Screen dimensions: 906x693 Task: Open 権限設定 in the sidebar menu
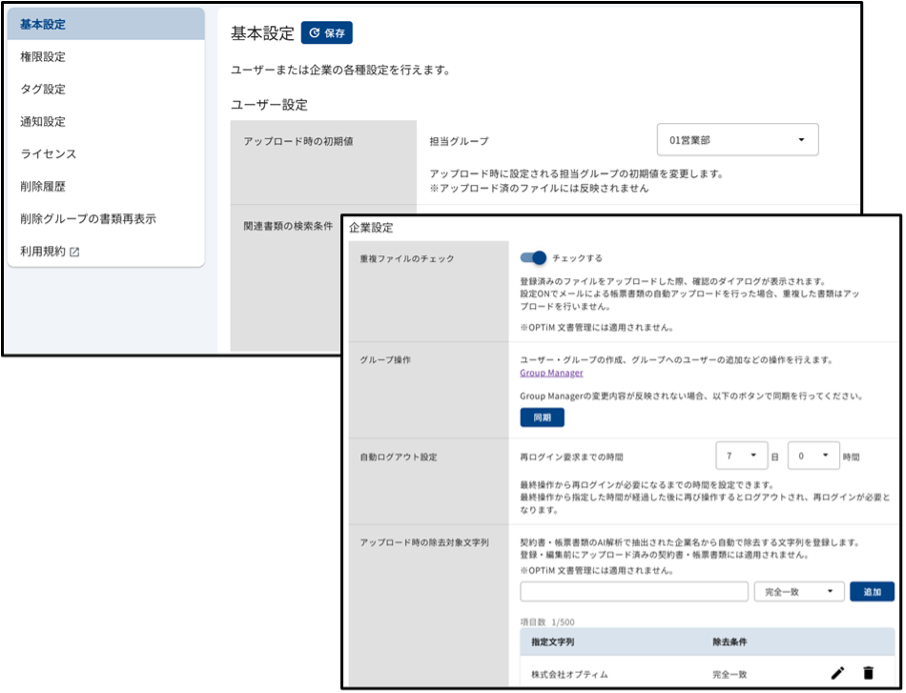[x=43, y=57]
